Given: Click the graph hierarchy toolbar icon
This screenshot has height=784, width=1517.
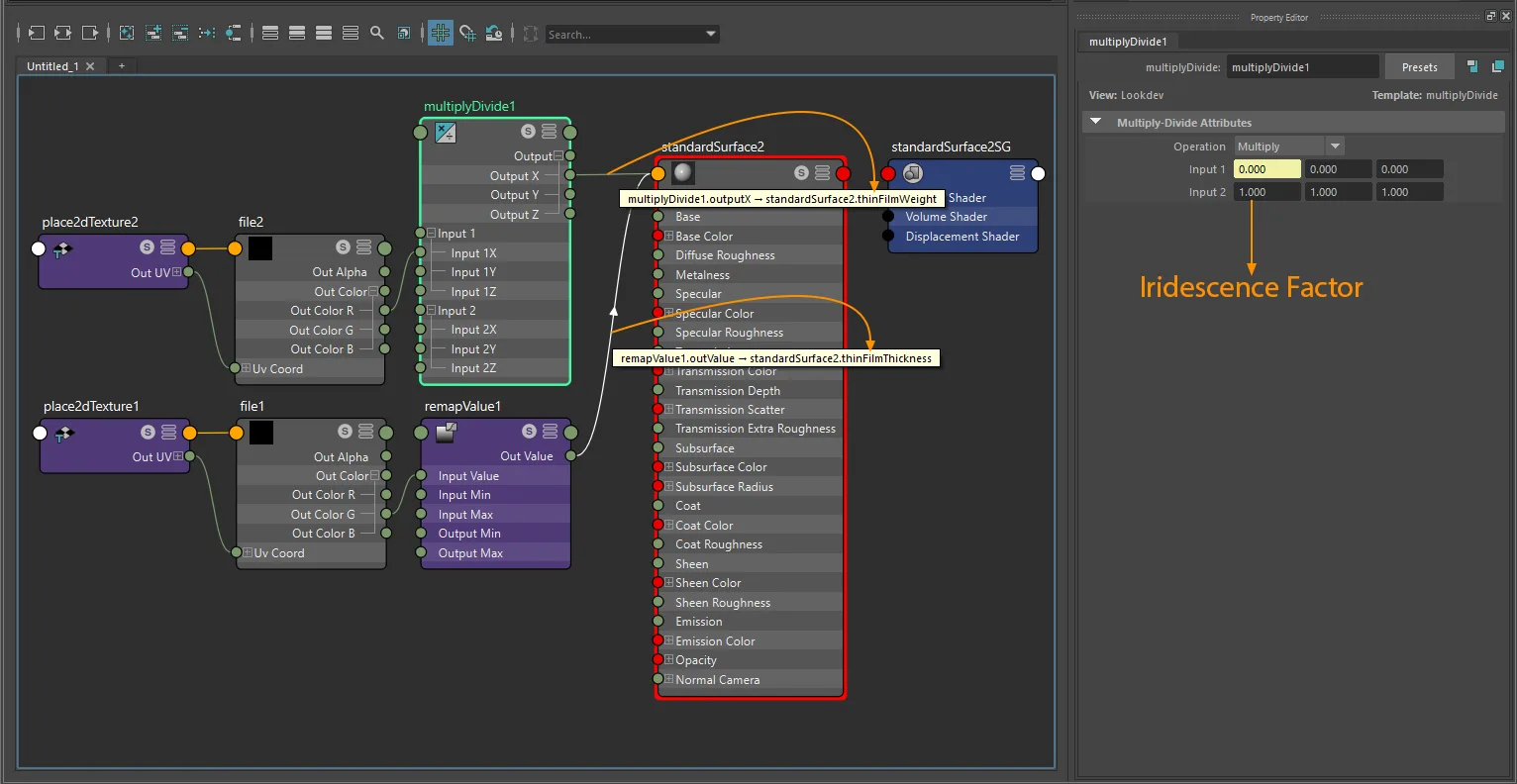Looking at the screenshot, I should pyautogui.click(x=234, y=33).
